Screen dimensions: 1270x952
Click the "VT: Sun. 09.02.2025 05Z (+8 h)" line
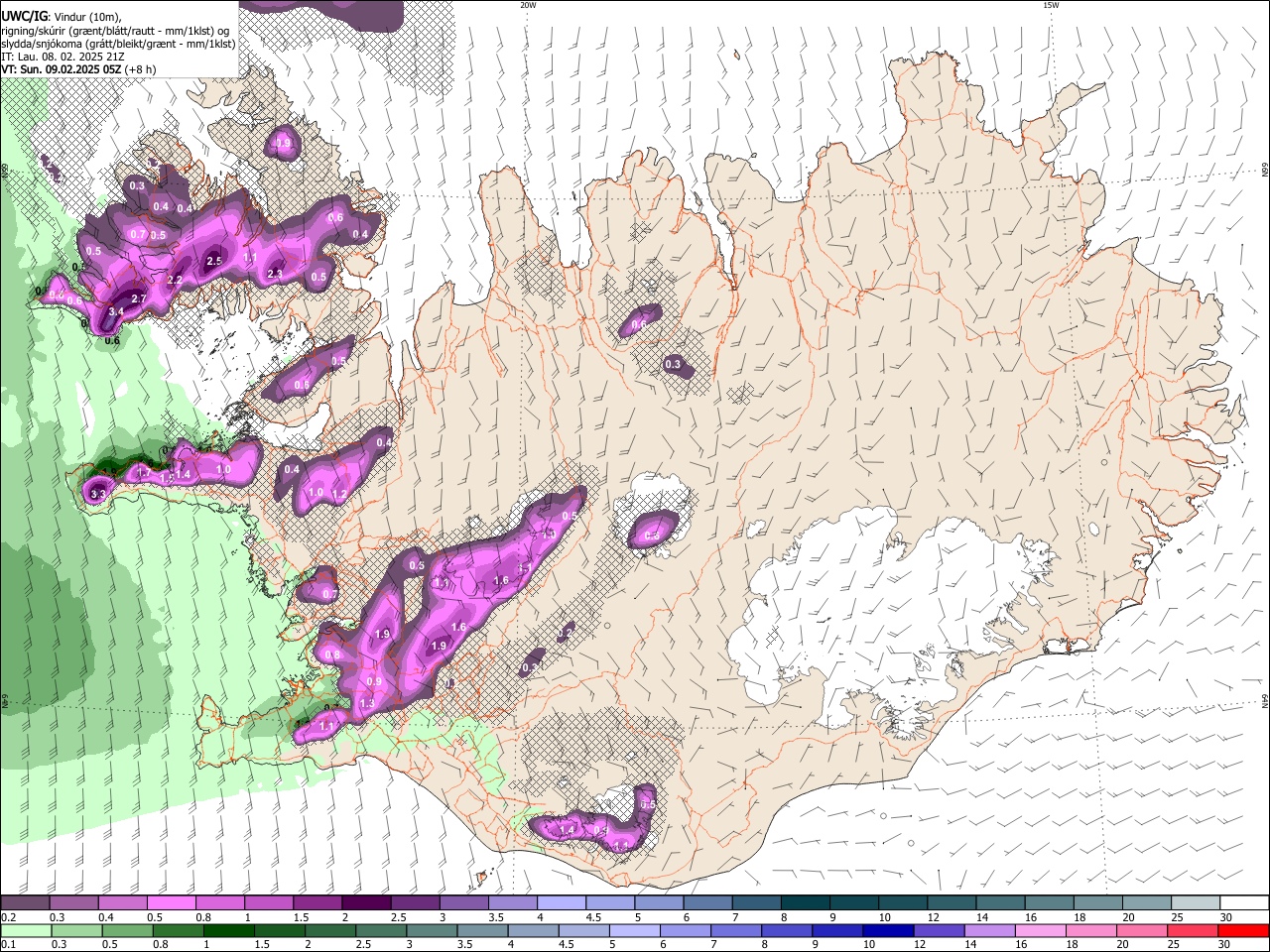(x=77, y=69)
